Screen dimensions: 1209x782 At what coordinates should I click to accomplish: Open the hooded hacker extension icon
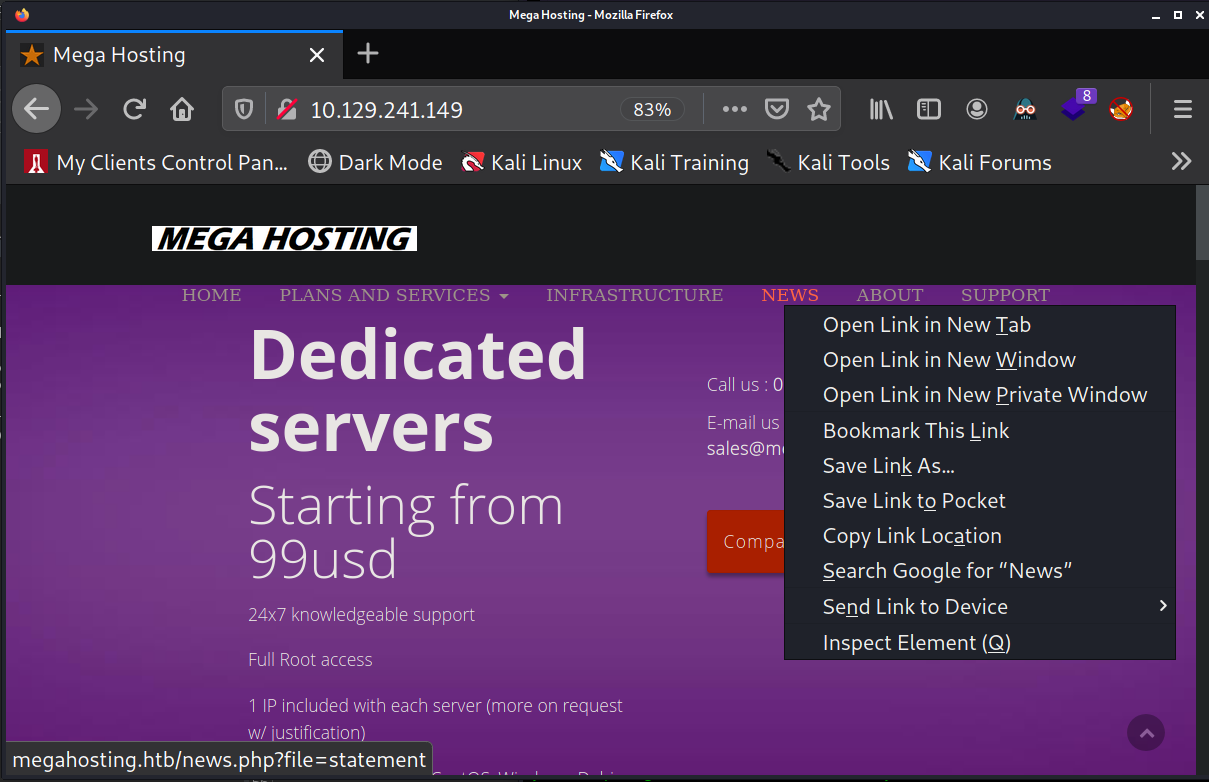pyautogui.click(x=1025, y=110)
